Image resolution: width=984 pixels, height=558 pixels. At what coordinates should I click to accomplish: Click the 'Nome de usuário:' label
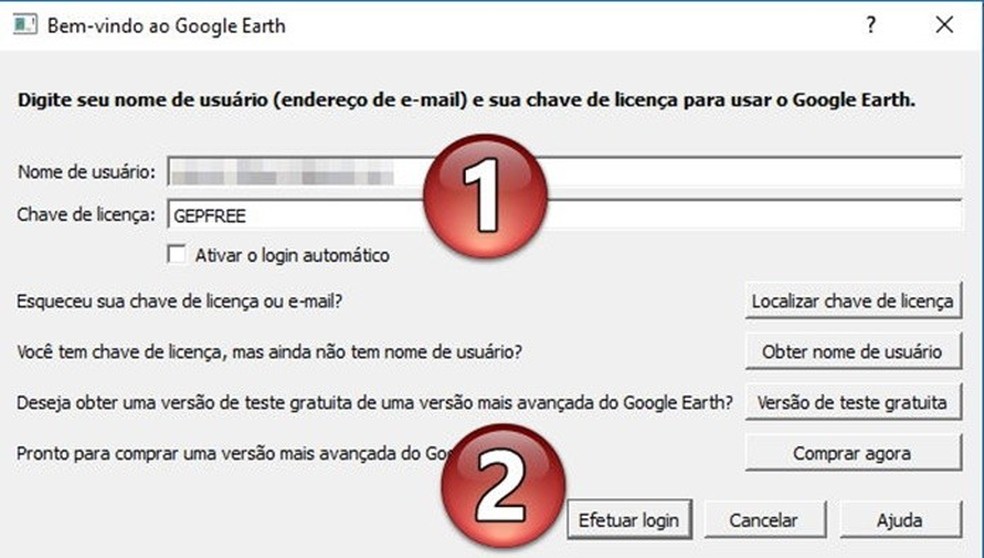87,172
